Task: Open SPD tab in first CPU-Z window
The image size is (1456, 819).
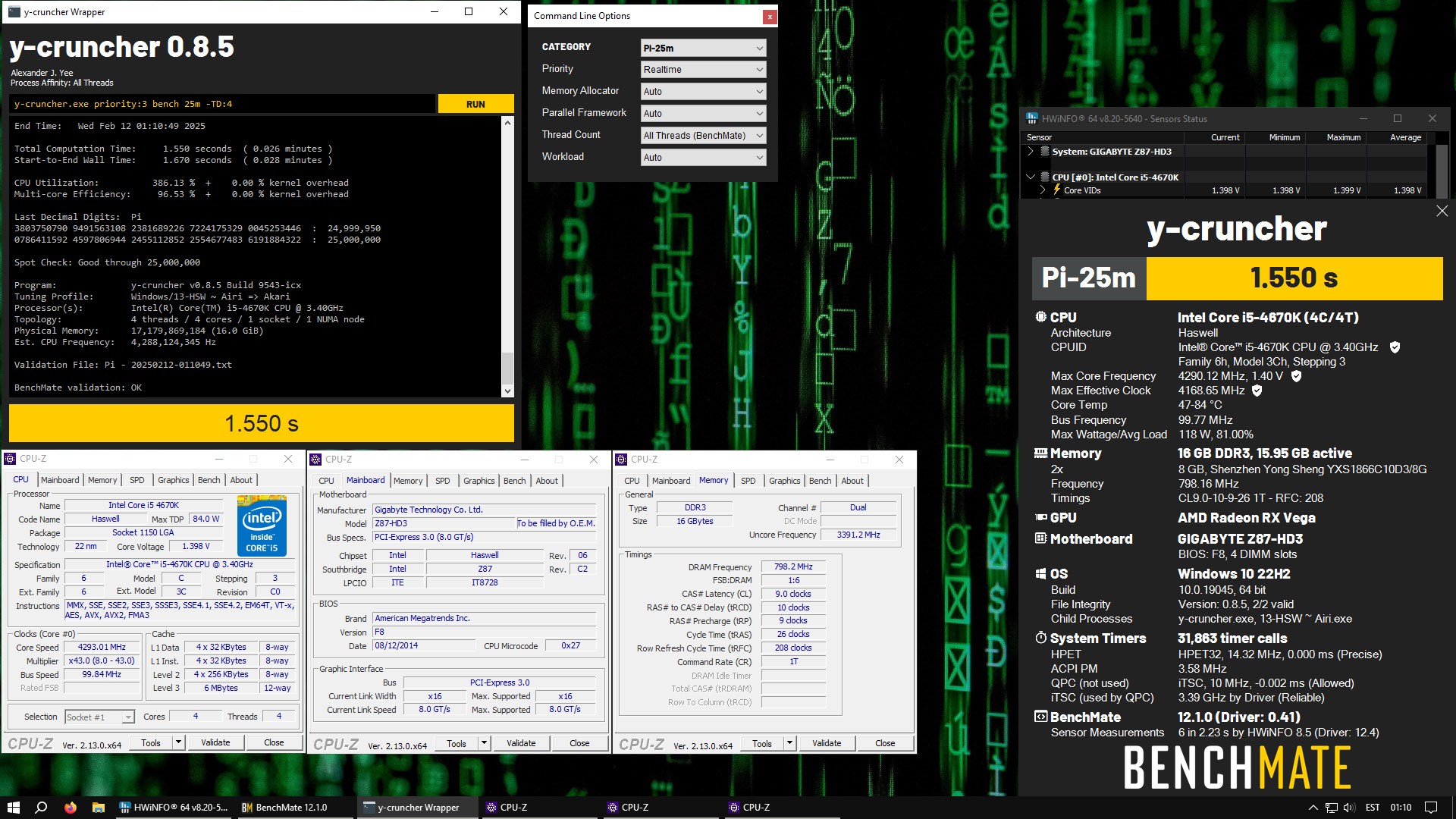Action: click(x=136, y=480)
